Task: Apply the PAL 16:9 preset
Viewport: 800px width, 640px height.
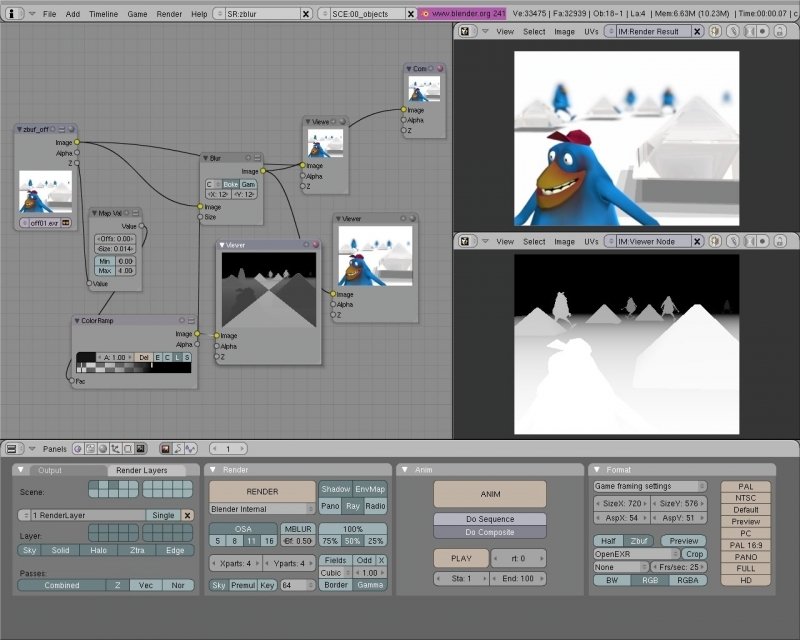Action: pyautogui.click(x=745, y=545)
